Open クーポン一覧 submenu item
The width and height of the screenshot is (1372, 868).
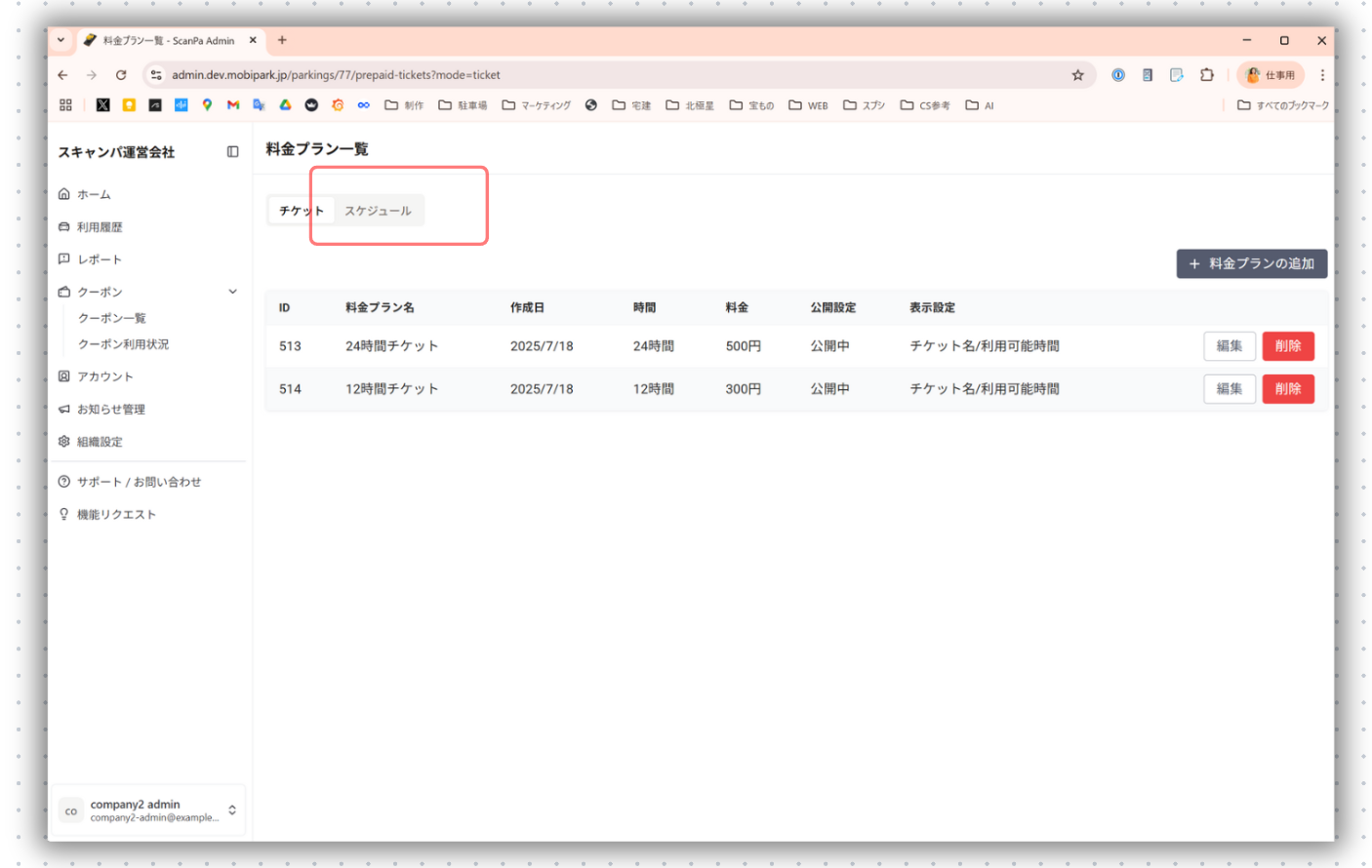(x=112, y=318)
